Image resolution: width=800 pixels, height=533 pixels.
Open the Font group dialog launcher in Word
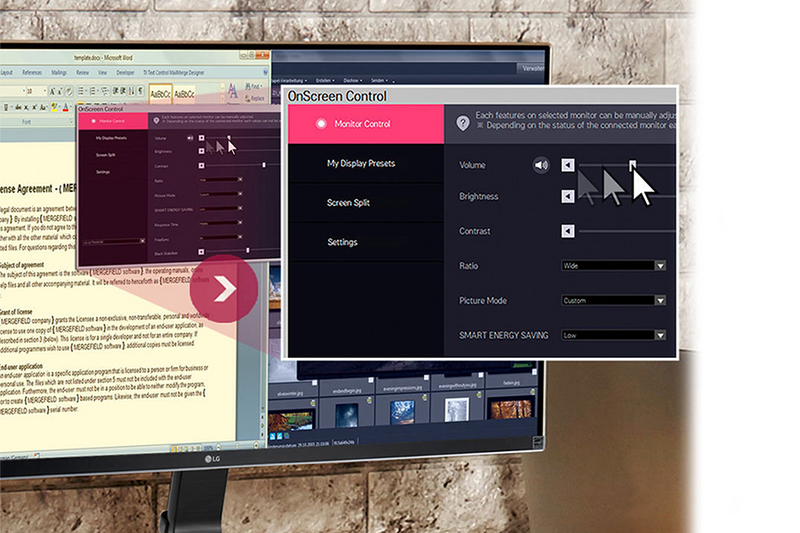(71, 121)
